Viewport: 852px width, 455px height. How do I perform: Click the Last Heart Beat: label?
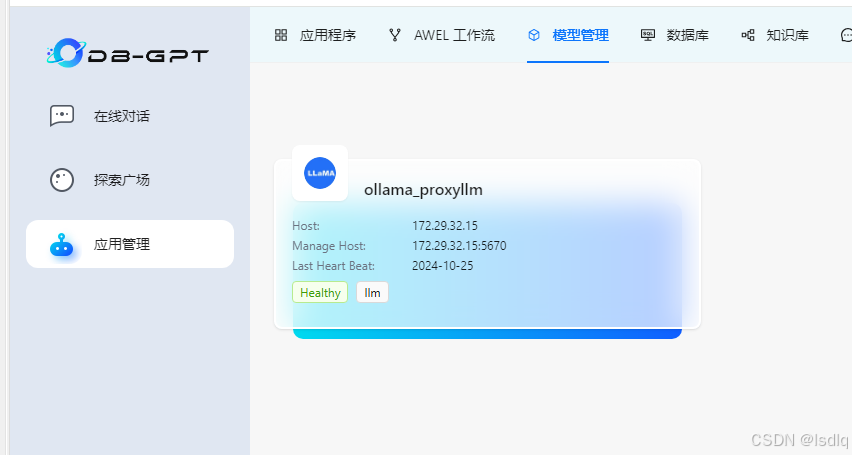pyautogui.click(x=334, y=266)
